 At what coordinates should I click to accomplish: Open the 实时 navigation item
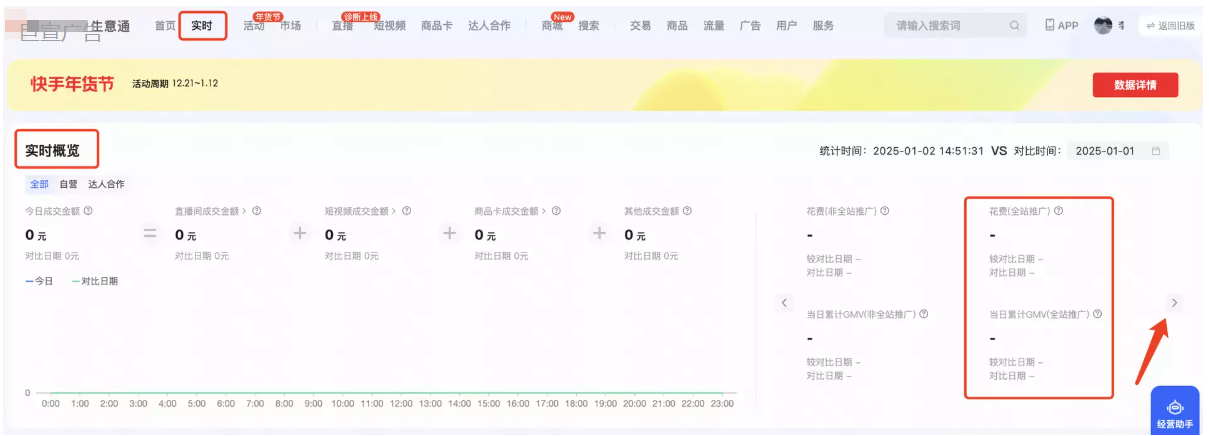pyautogui.click(x=202, y=26)
